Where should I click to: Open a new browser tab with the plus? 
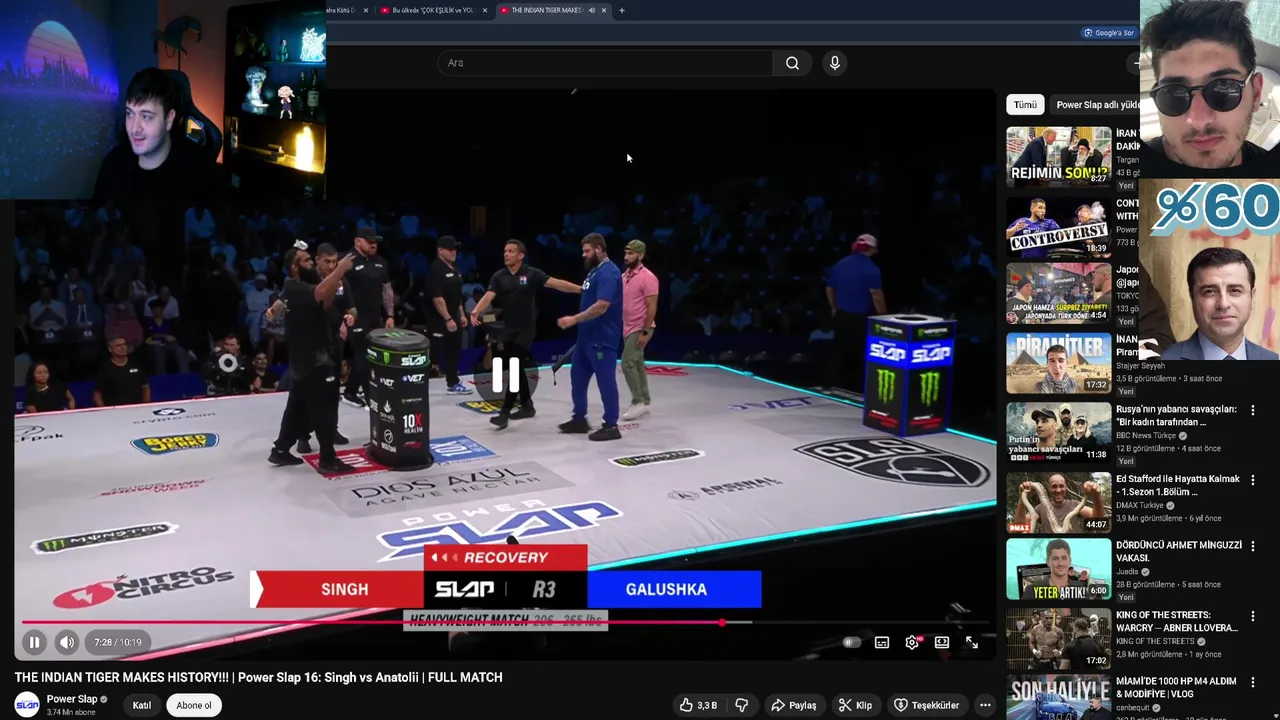622,10
